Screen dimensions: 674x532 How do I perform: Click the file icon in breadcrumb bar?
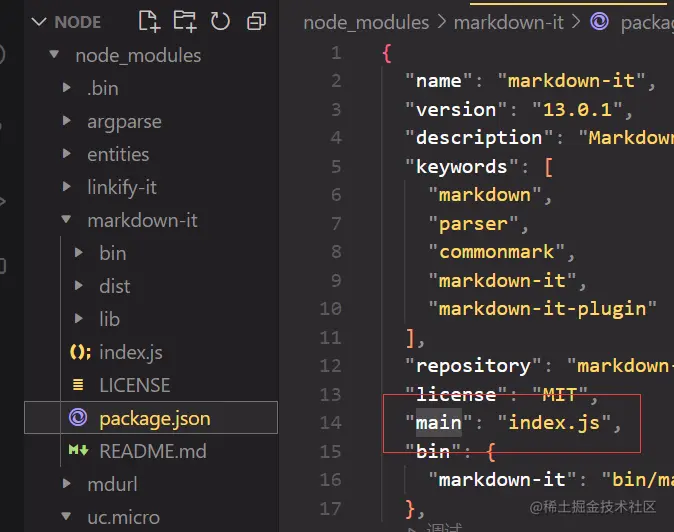click(x=599, y=21)
